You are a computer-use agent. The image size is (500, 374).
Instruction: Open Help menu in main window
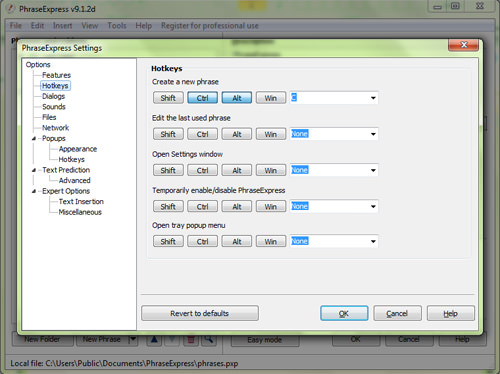143,26
